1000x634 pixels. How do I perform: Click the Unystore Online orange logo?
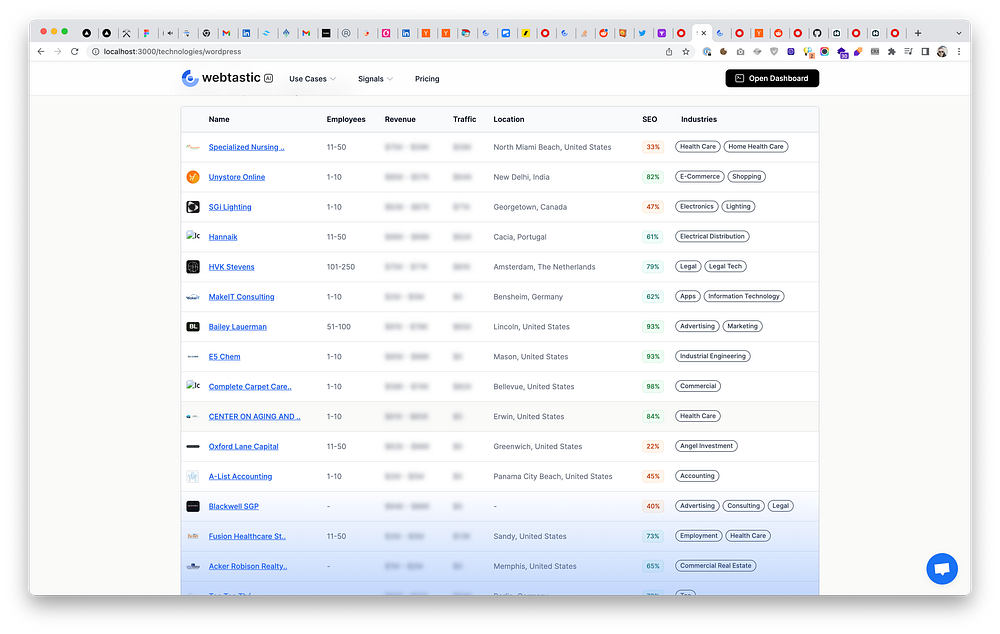point(193,177)
